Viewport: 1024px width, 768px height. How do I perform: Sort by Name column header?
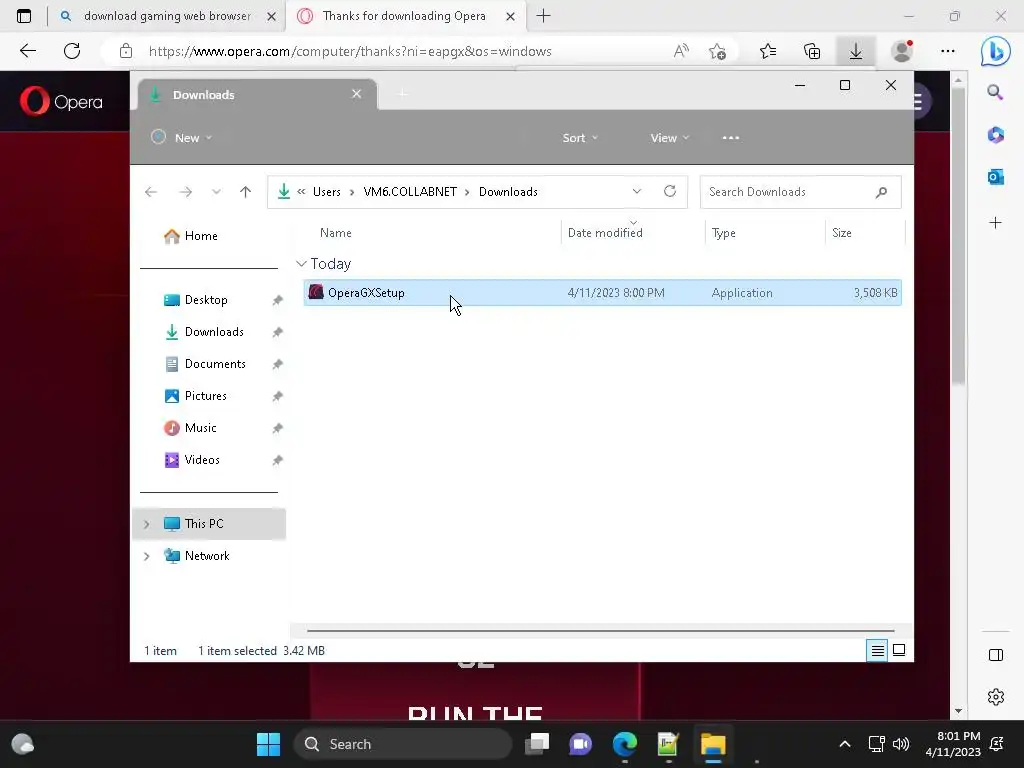(336, 232)
